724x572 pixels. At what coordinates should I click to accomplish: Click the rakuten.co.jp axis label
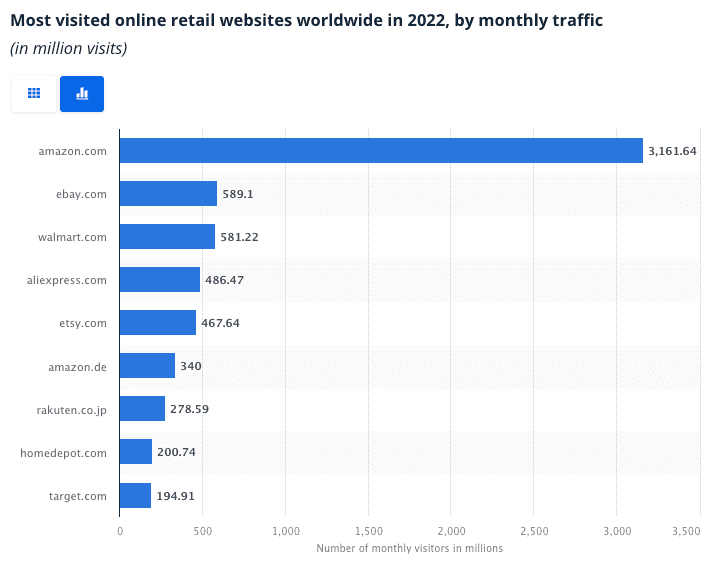pyautogui.click(x=72, y=410)
